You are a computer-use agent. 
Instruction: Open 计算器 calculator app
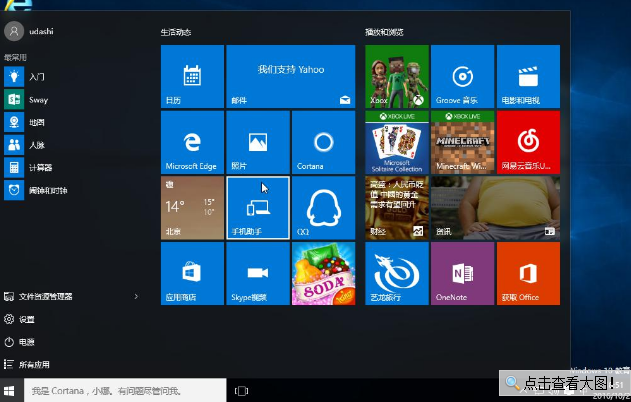click(72, 167)
